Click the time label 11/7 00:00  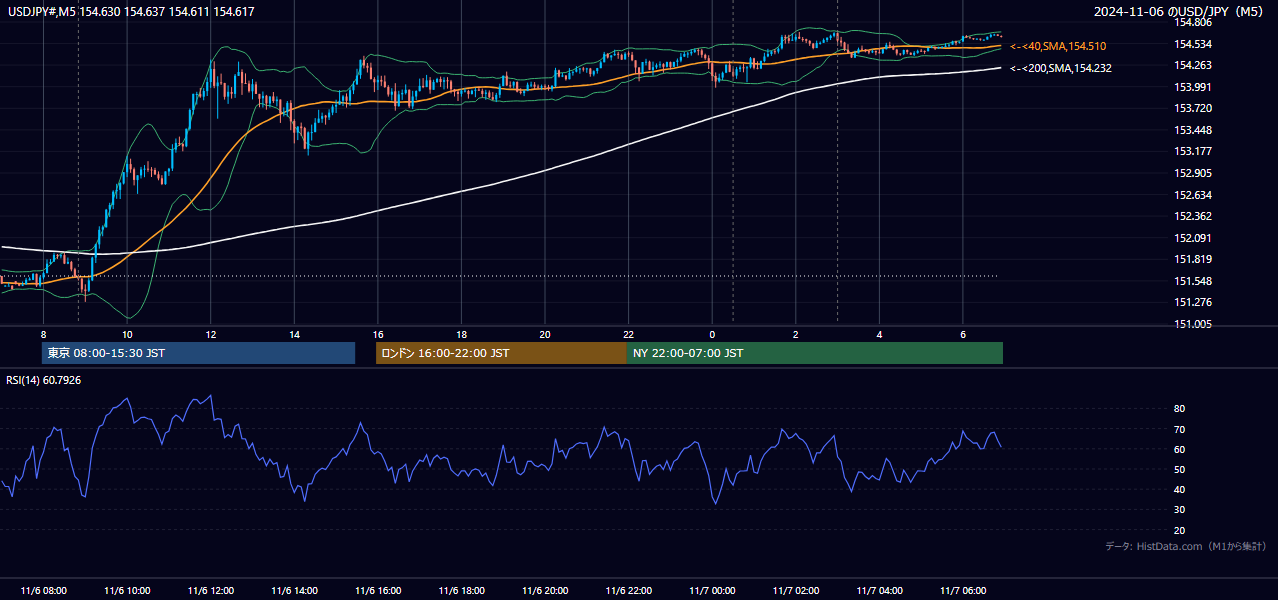pyautogui.click(x=711, y=591)
